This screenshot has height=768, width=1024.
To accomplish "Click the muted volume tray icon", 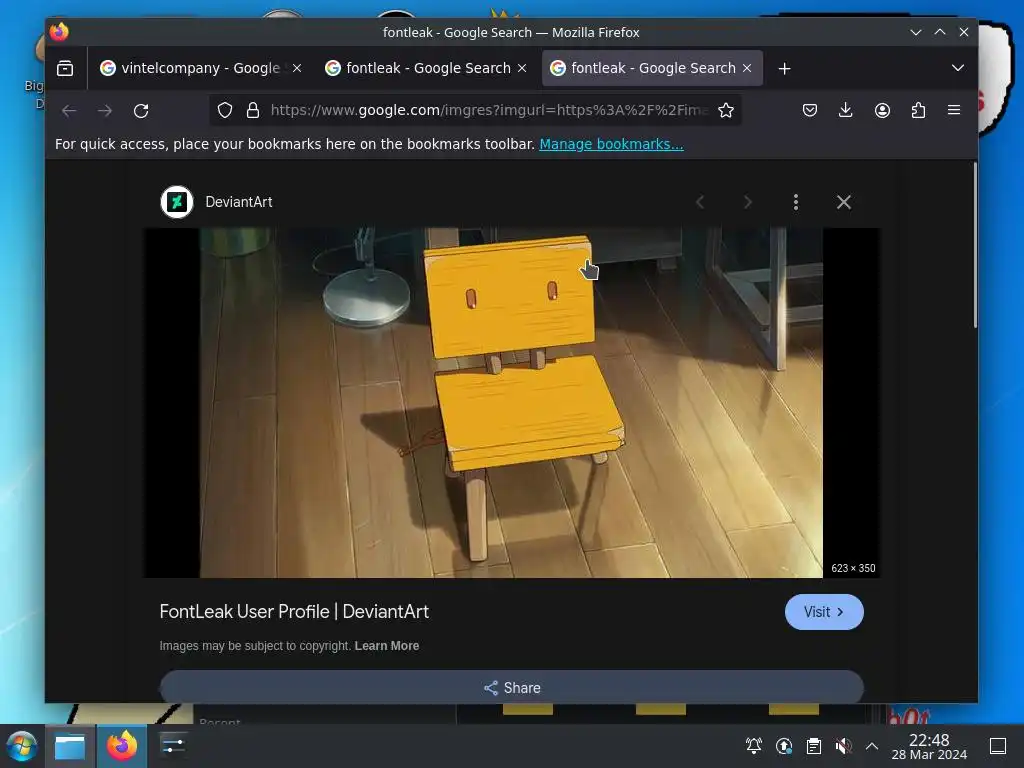I will 843,746.
